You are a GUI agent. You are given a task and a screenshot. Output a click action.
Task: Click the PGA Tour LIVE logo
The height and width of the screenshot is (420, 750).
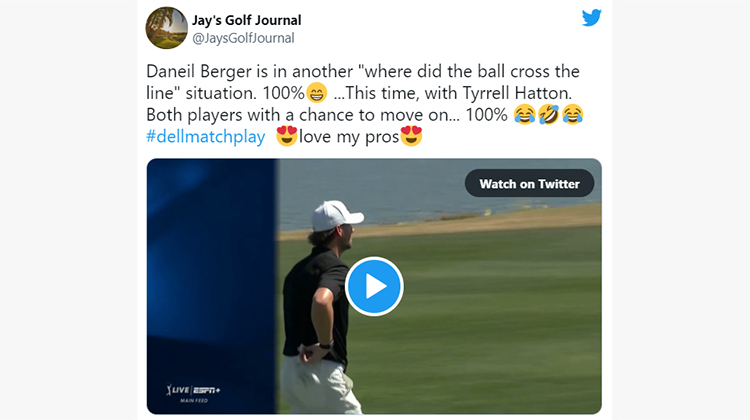pyautogui.click(x=177, y=390)
